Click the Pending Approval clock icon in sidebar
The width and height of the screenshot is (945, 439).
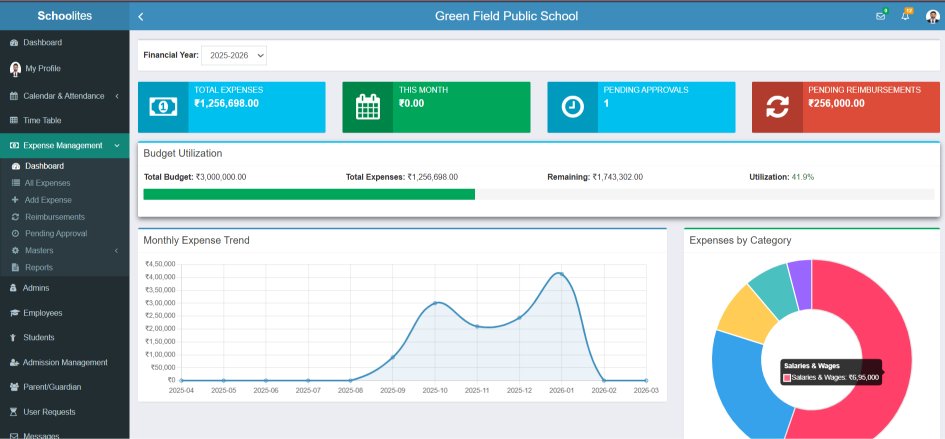[16, 233]
